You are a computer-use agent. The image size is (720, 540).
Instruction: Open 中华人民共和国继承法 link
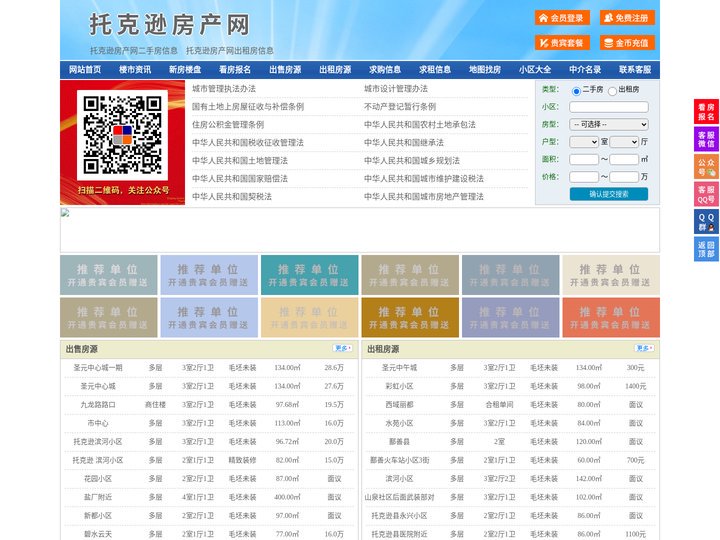click(404, 142)
